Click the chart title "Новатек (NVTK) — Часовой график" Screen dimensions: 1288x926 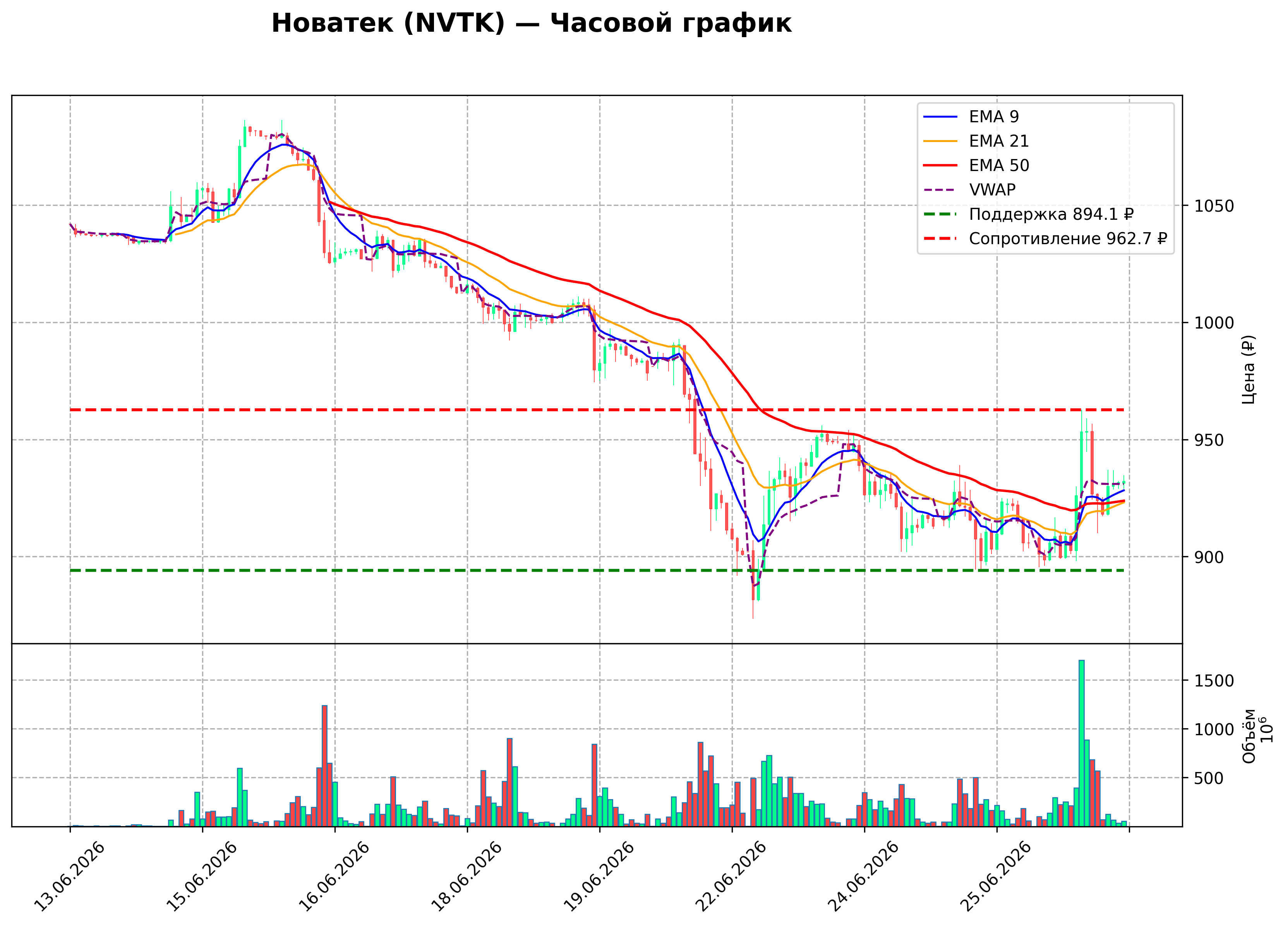[531, 23]
